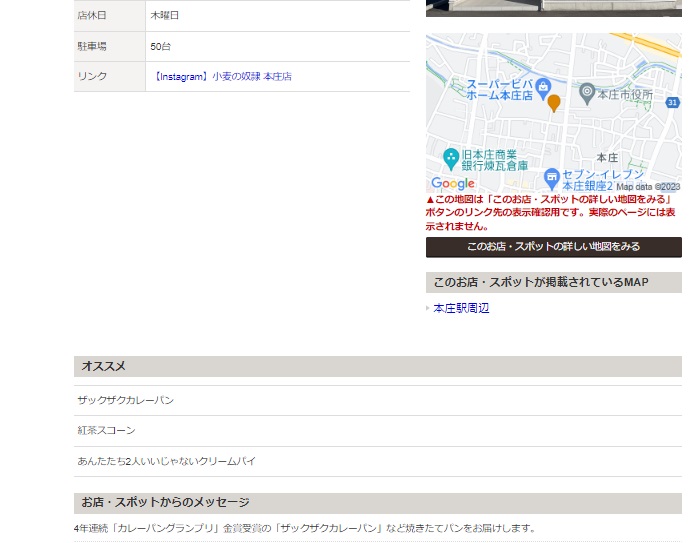
Task: Select the 本庄市役所 gray map marker
Action: (588, 93)
